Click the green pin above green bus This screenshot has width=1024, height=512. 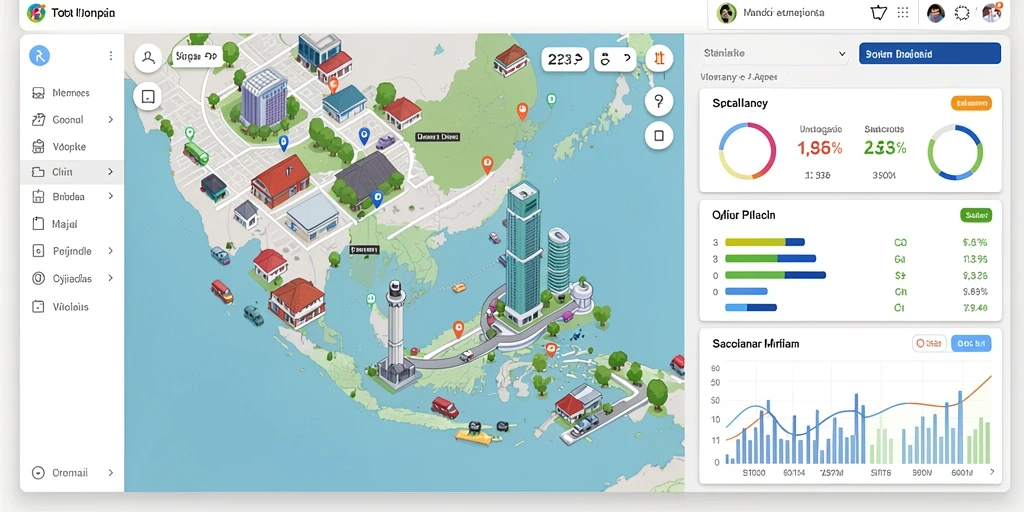coord(189,134)
